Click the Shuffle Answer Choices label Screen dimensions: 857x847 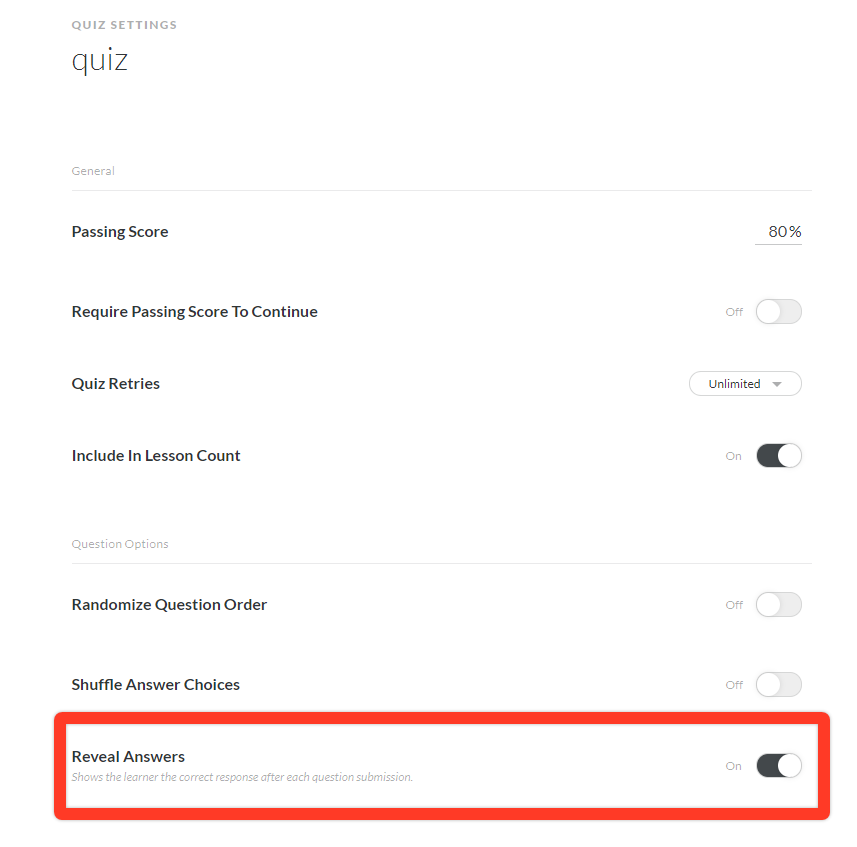click(156, 685)
